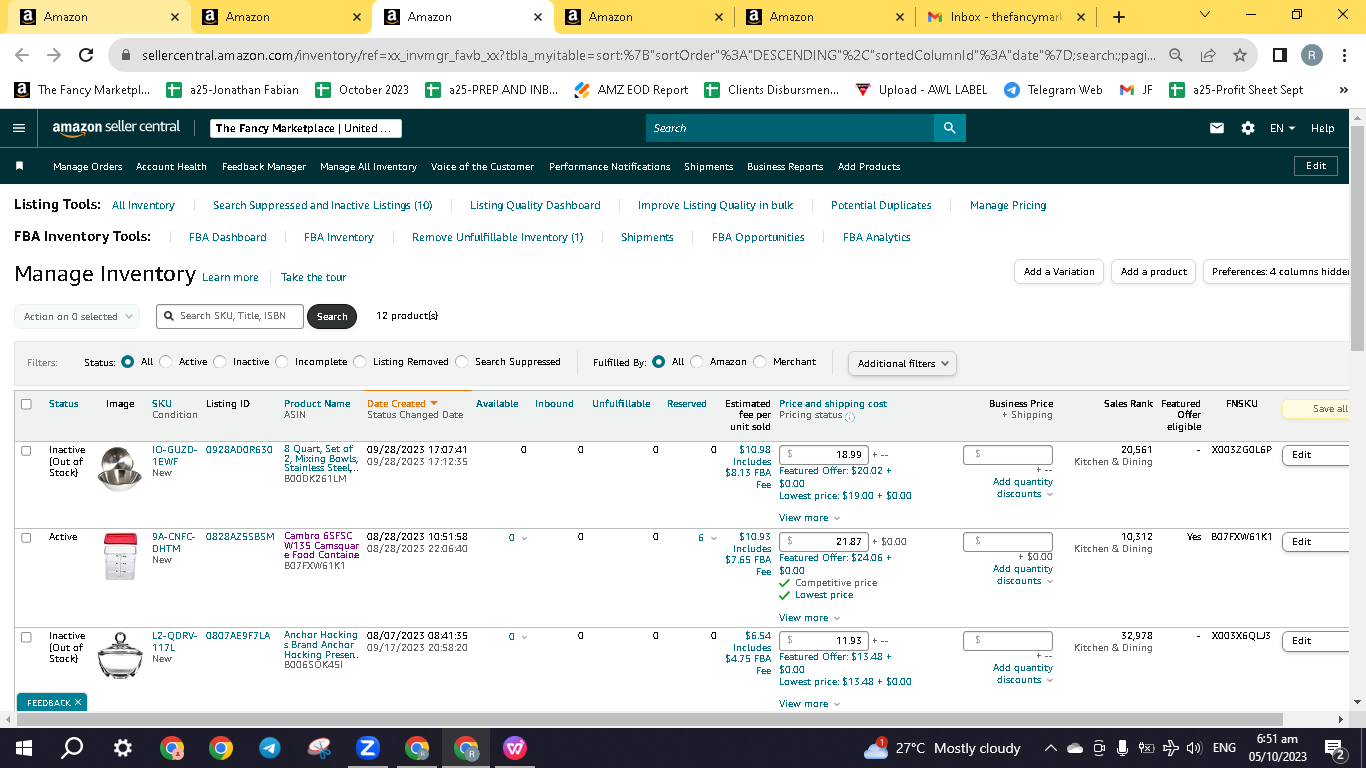1366x768 pixels.
Task: Expand View more for the $18.99 item
Action: point(809,518)
